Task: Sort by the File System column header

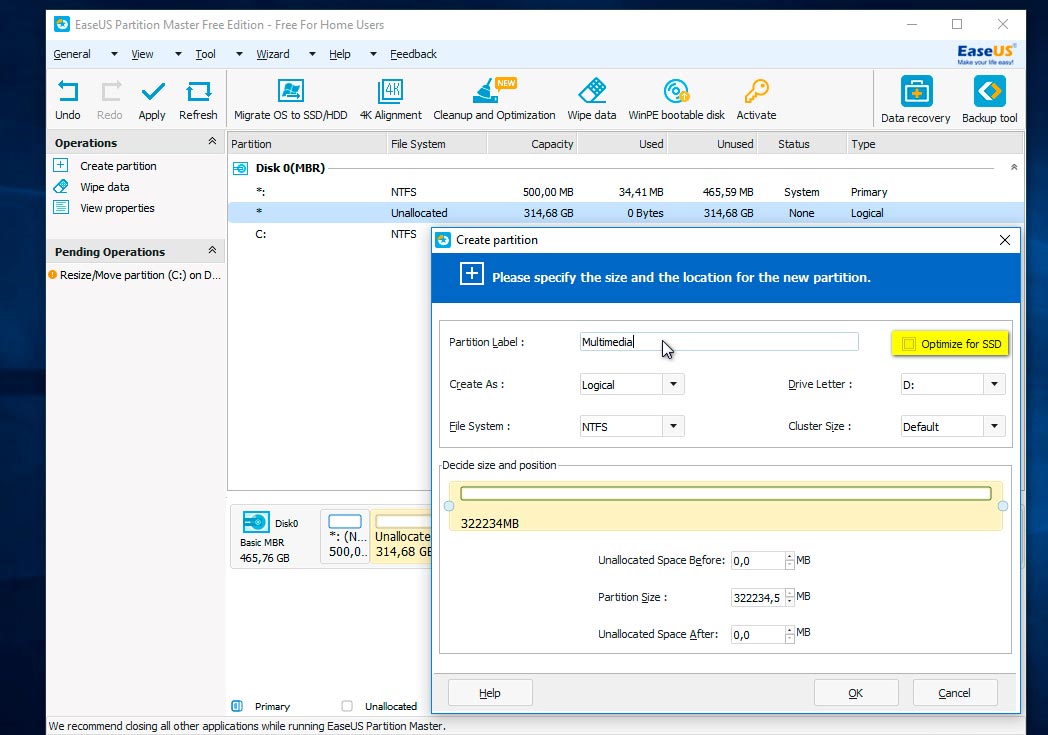Action: 436,144
